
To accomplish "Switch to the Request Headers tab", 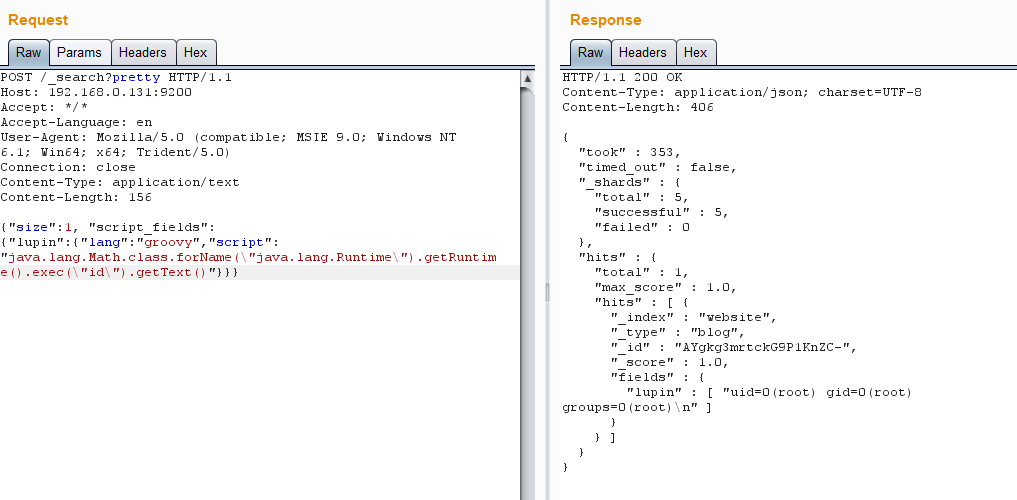I will 143,53.
